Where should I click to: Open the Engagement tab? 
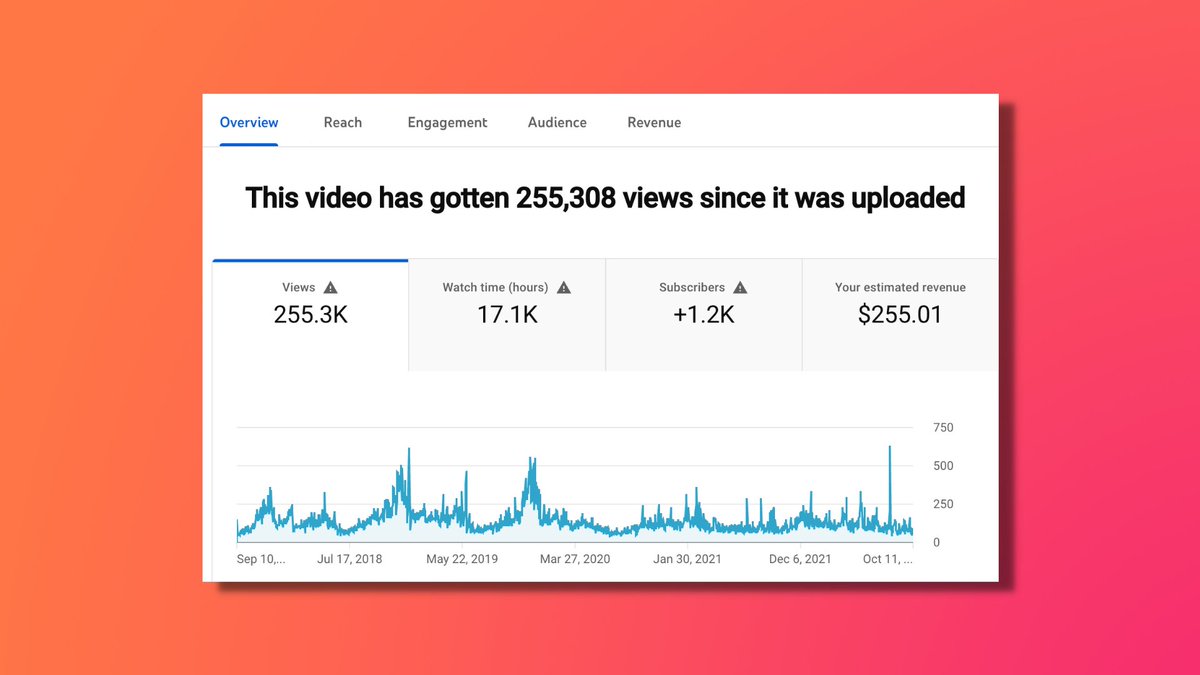[x=447, y=122]
